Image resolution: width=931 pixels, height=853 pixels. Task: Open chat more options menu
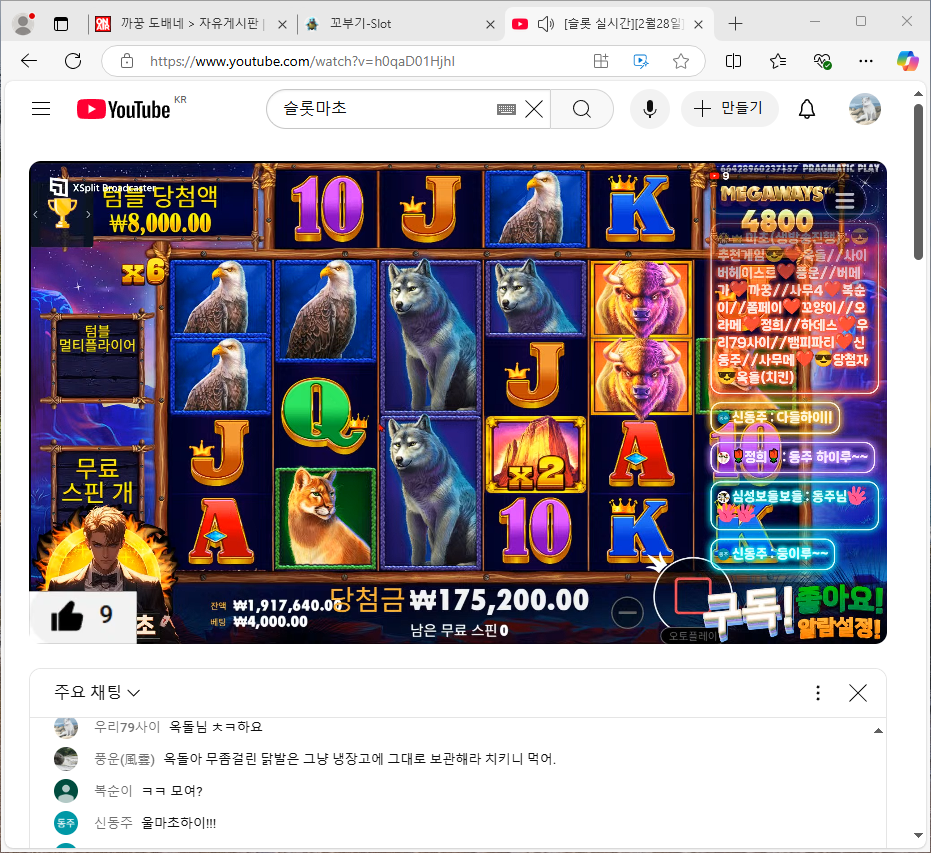pyautogui.click(x=818, y=693)
